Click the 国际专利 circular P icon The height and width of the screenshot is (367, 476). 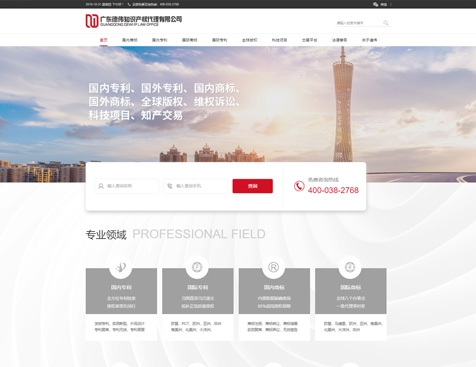pos(197,267)
